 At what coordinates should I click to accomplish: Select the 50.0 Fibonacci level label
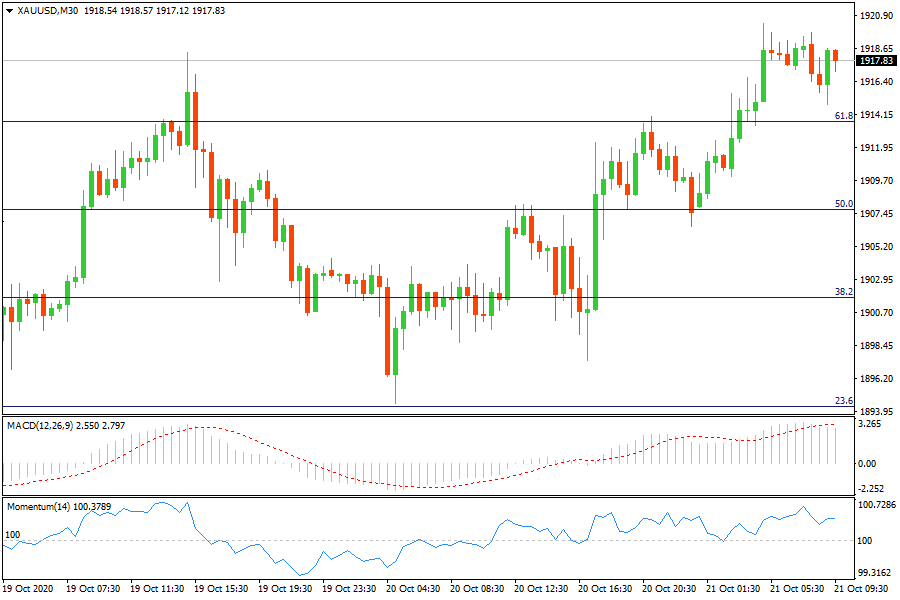point(844,204)
